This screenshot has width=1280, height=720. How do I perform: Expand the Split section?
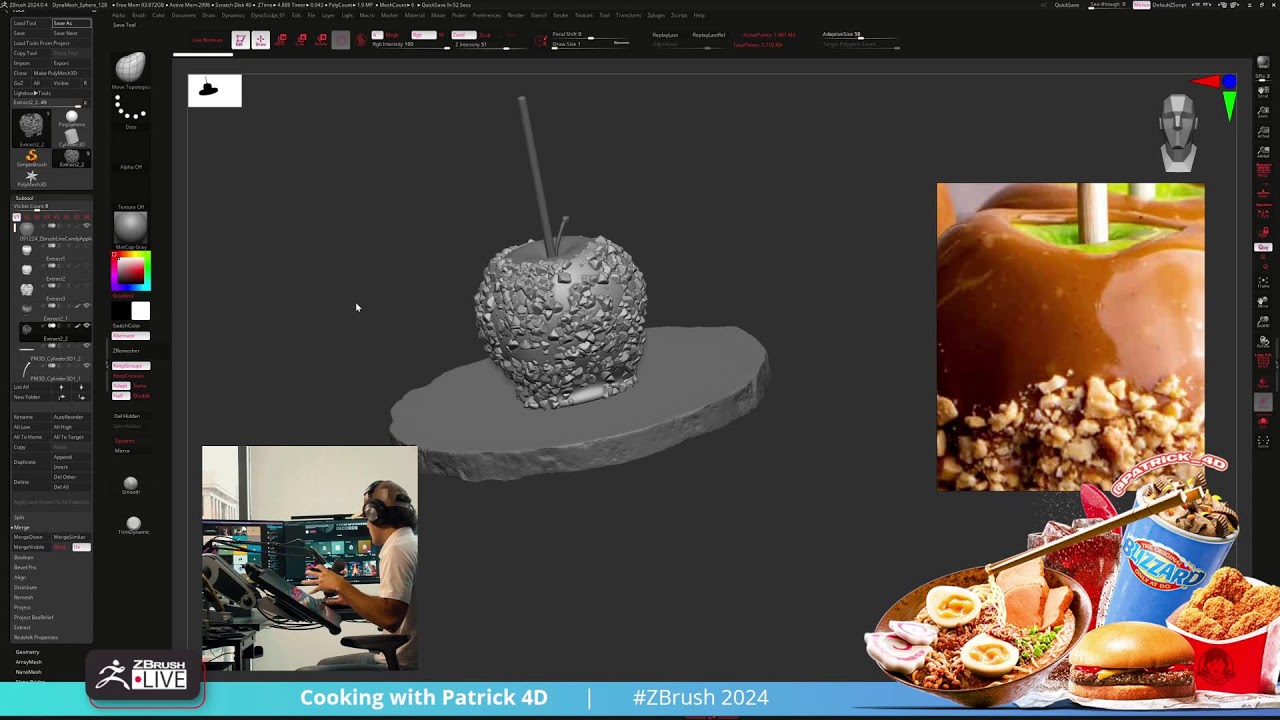[19, 517]
